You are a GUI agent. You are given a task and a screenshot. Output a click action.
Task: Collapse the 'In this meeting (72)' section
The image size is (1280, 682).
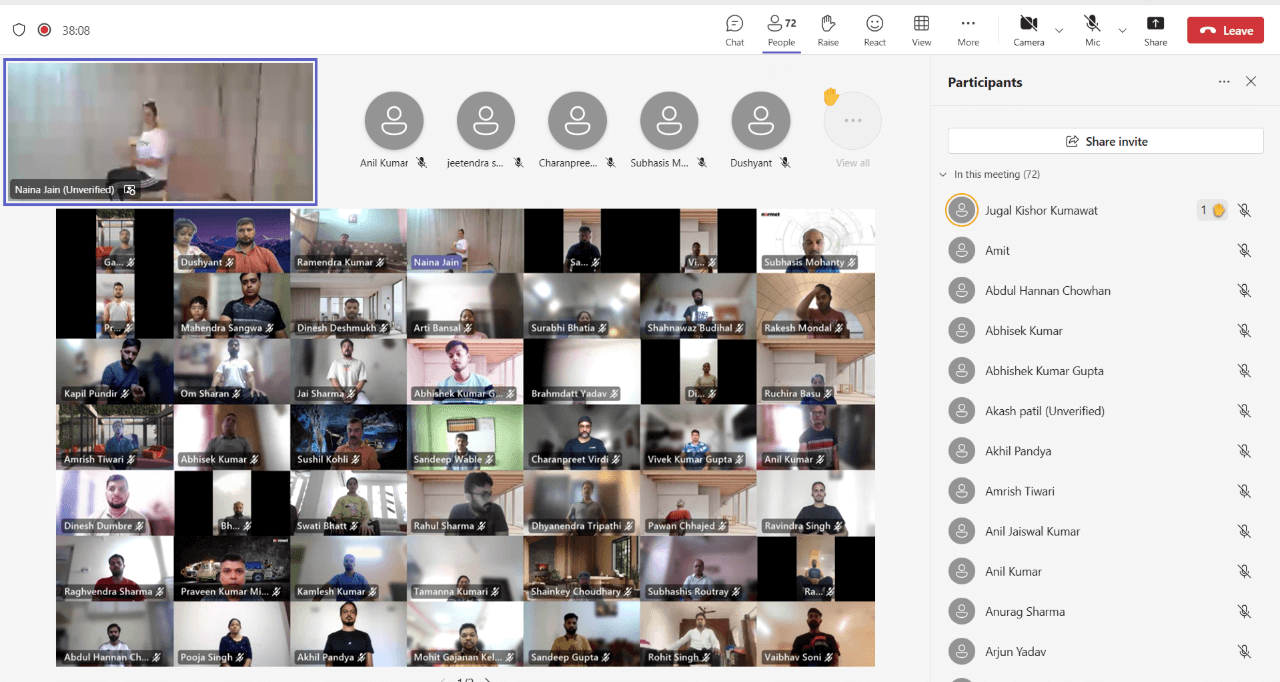[943, 175]
